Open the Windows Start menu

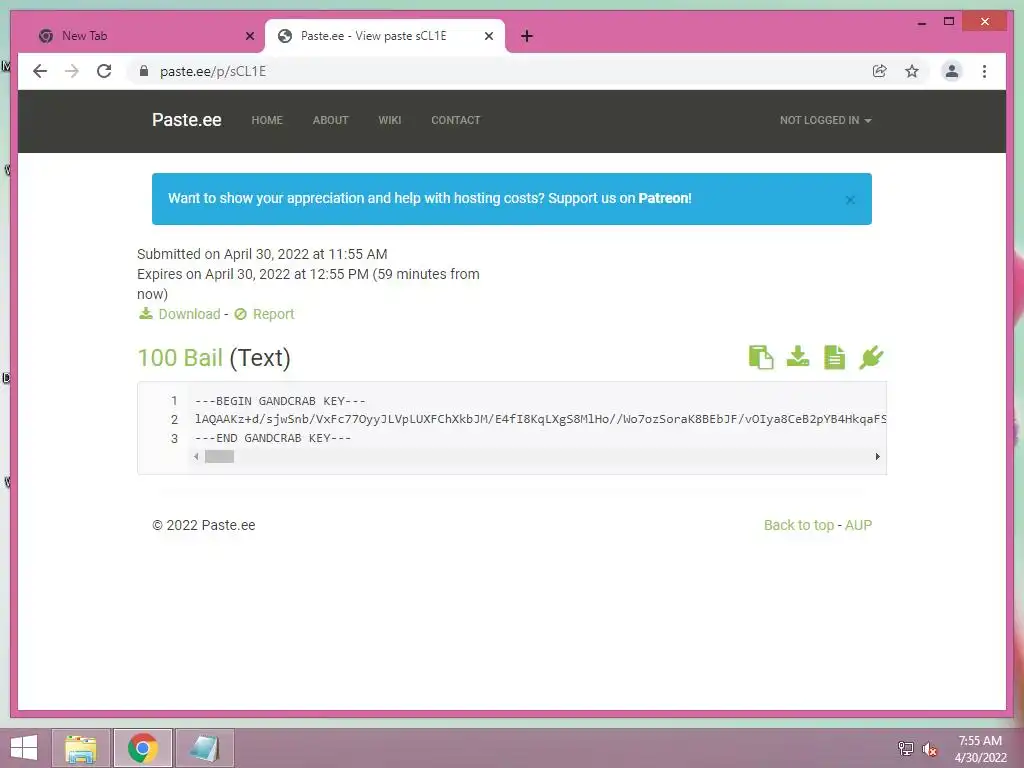pos(24,748)
